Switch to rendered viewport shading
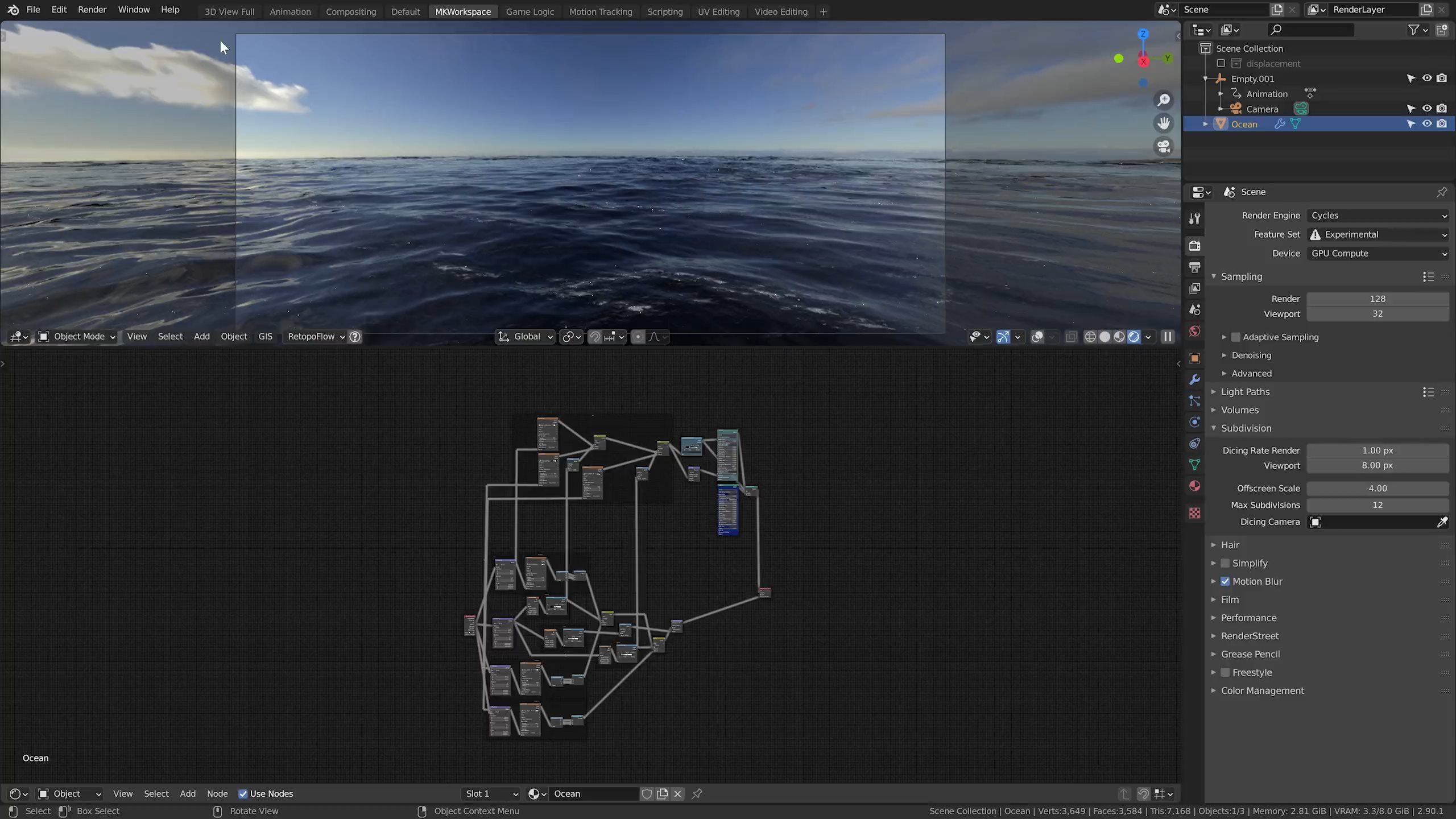 1134,337
